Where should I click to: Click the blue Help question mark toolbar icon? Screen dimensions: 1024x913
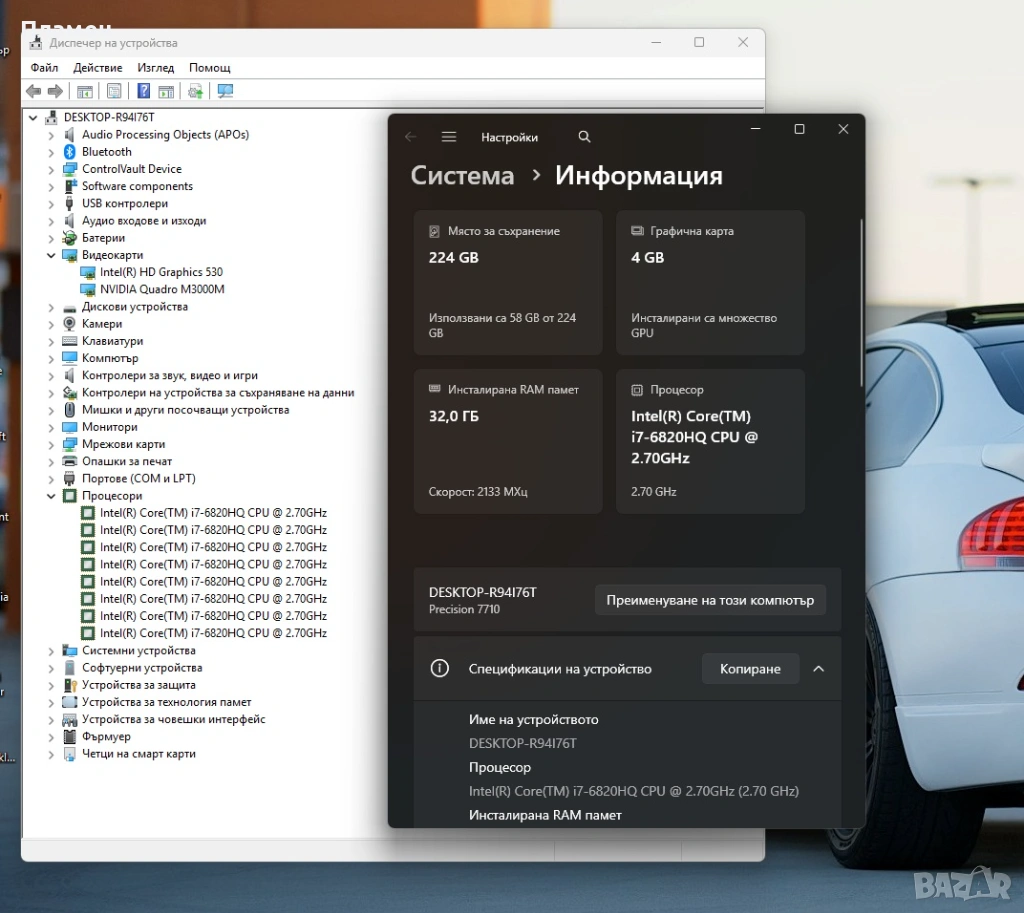coord(144,91)
